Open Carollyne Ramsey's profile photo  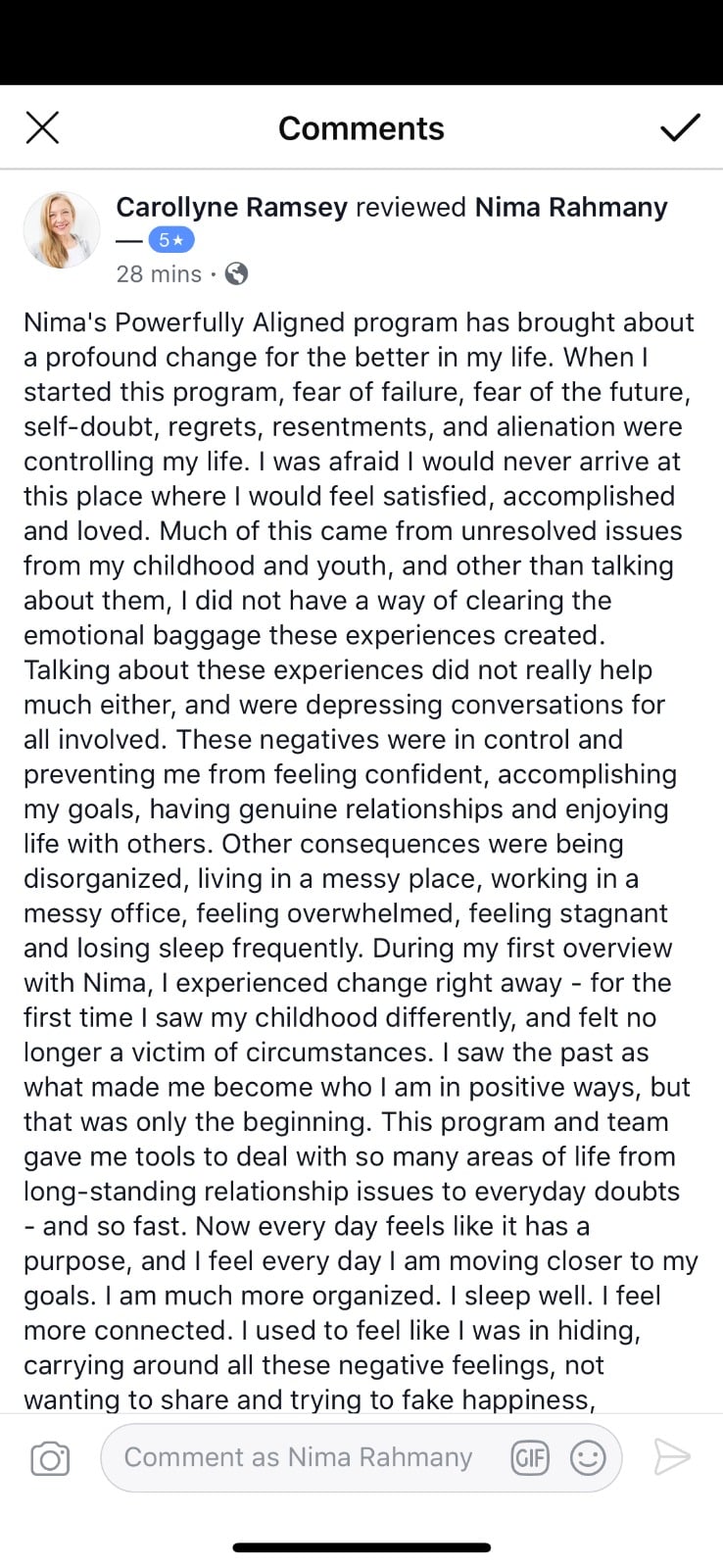pyautogui.click(x=61, y=231)
